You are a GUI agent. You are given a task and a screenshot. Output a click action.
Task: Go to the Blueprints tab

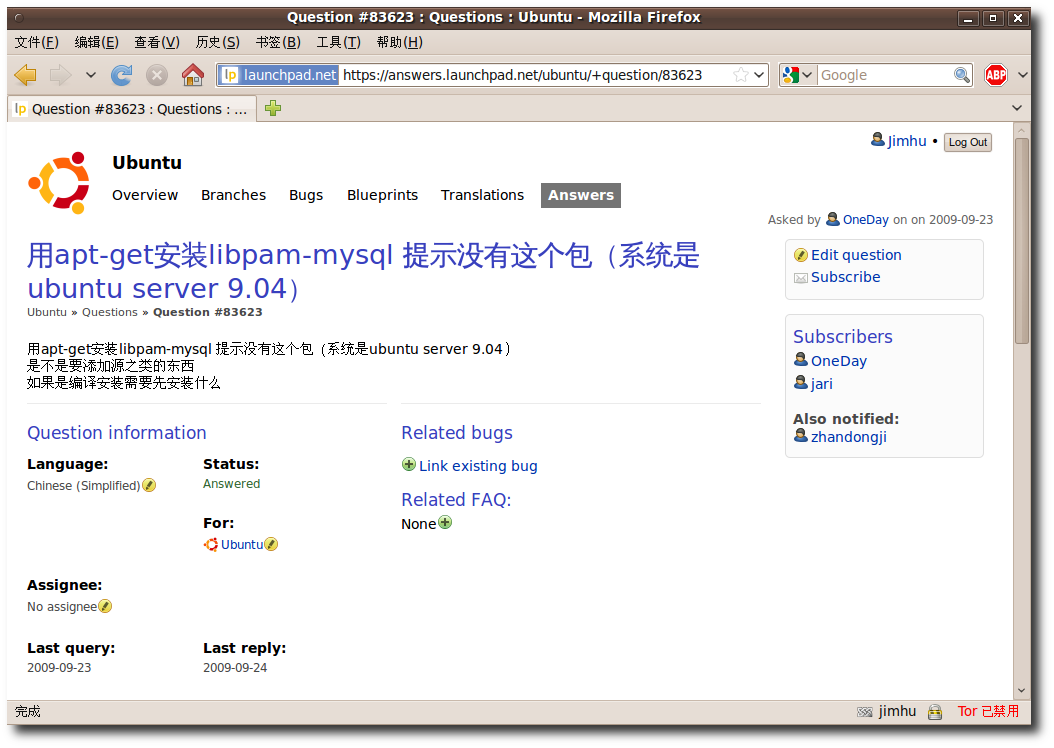(x=382, y=195)
